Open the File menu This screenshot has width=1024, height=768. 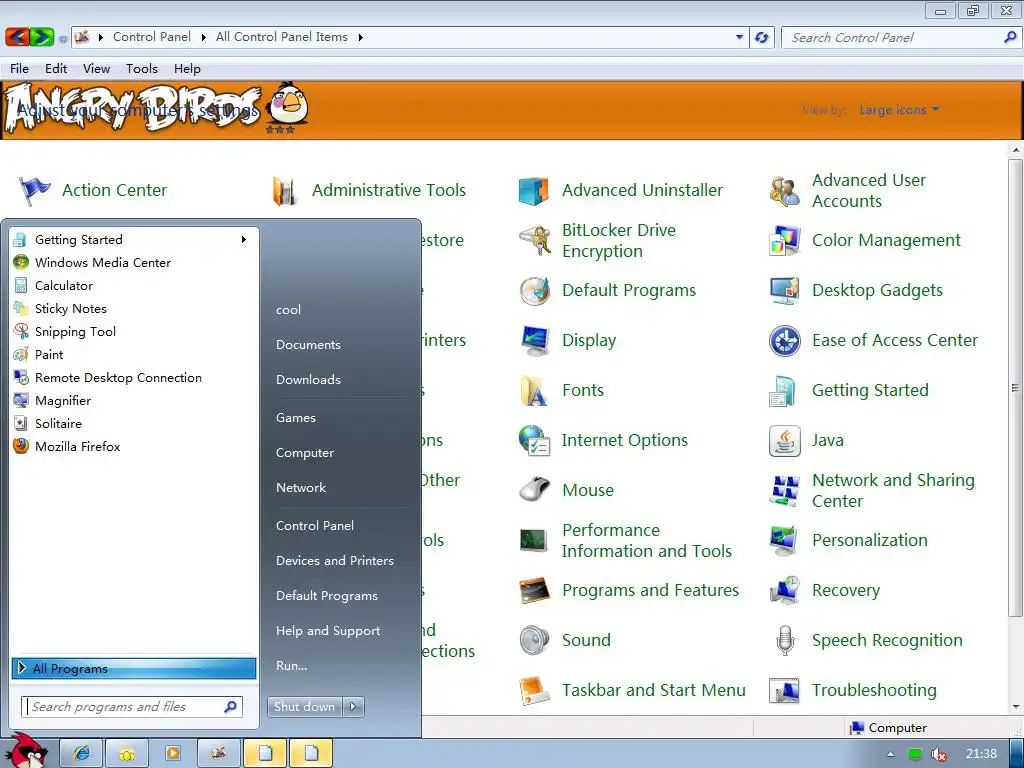coord(20,69)
